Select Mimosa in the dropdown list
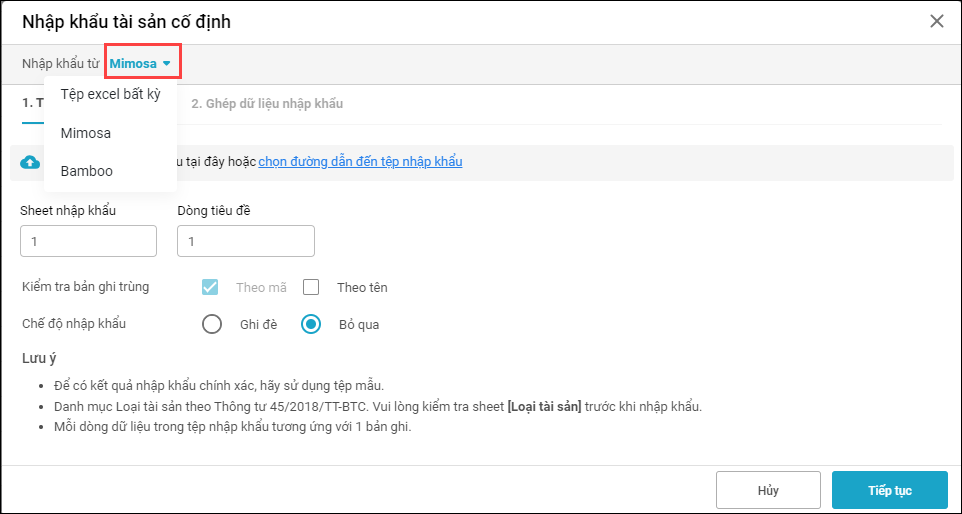 86,133
